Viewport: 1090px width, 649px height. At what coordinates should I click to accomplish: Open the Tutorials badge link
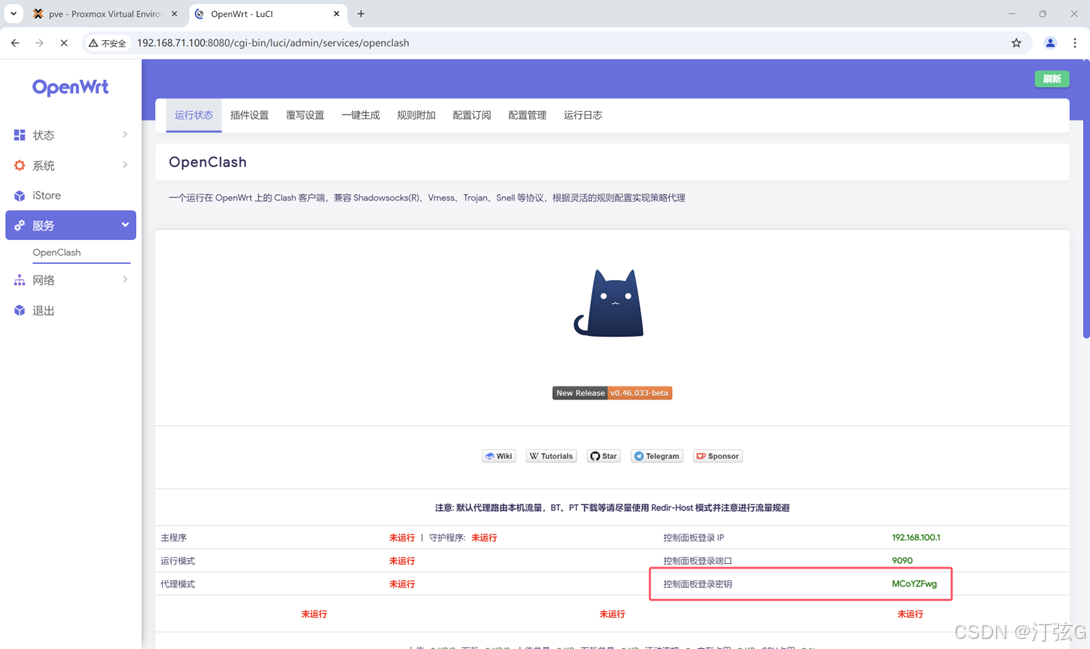coord(551,457)
